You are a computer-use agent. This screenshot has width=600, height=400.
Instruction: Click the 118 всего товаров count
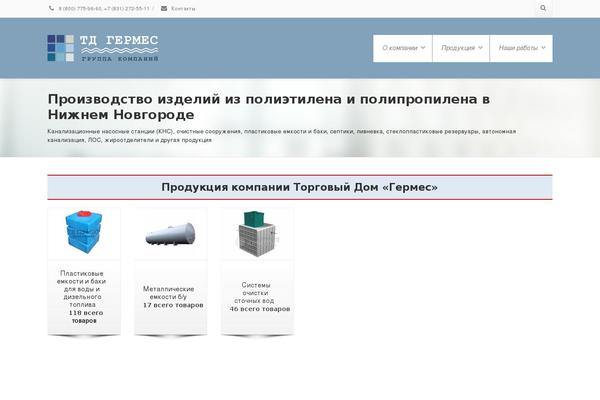click(85, 317)
